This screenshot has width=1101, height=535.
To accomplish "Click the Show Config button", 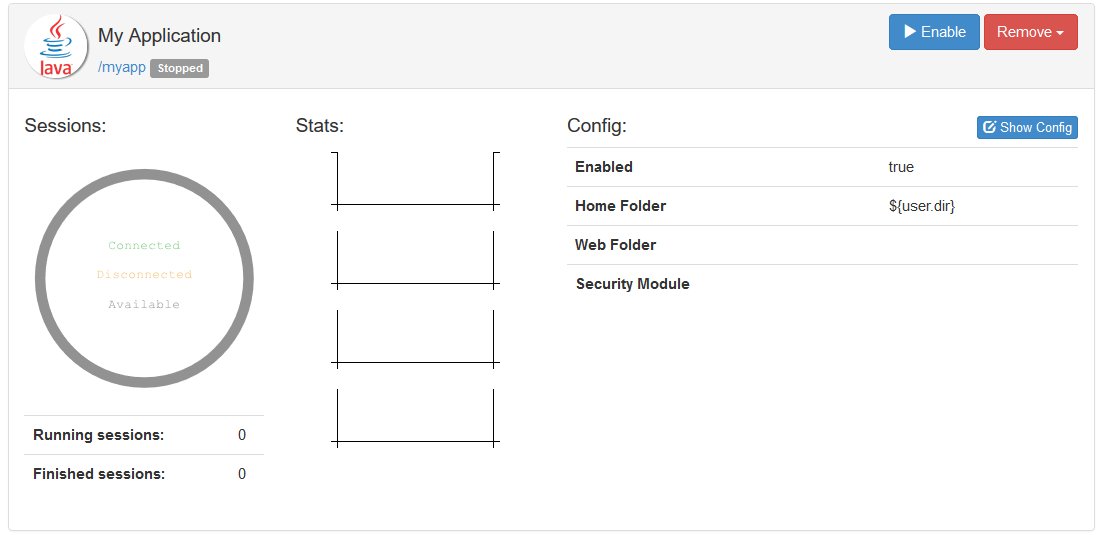I will tap(1027, 127).
